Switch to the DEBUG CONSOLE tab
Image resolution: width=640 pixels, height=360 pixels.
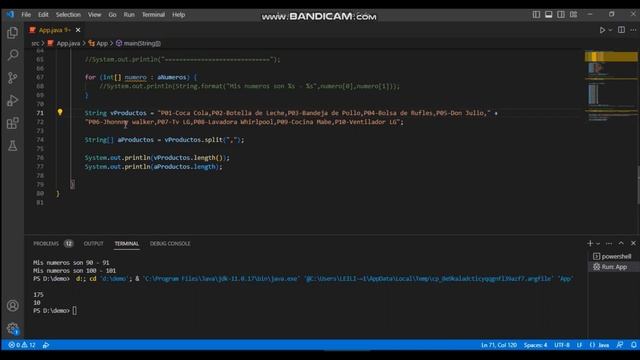(x=170, y=244)
